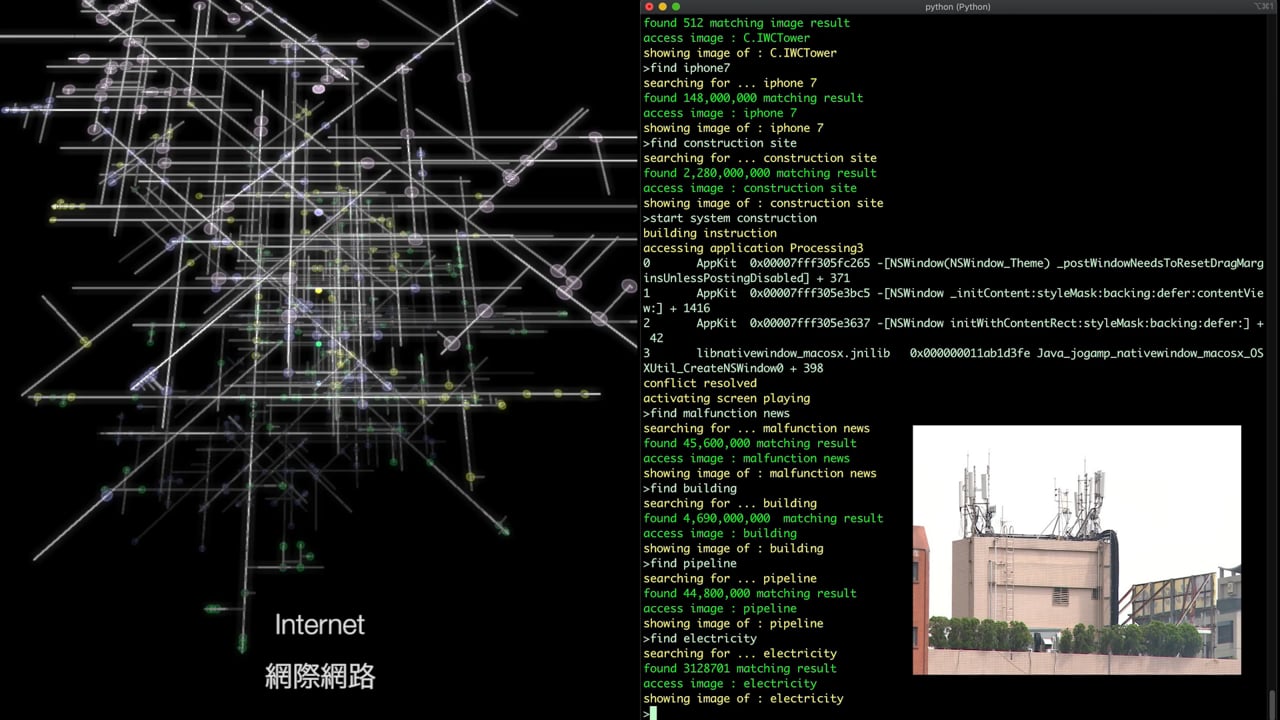Click '>start system construction' command

tap(730, 218)
